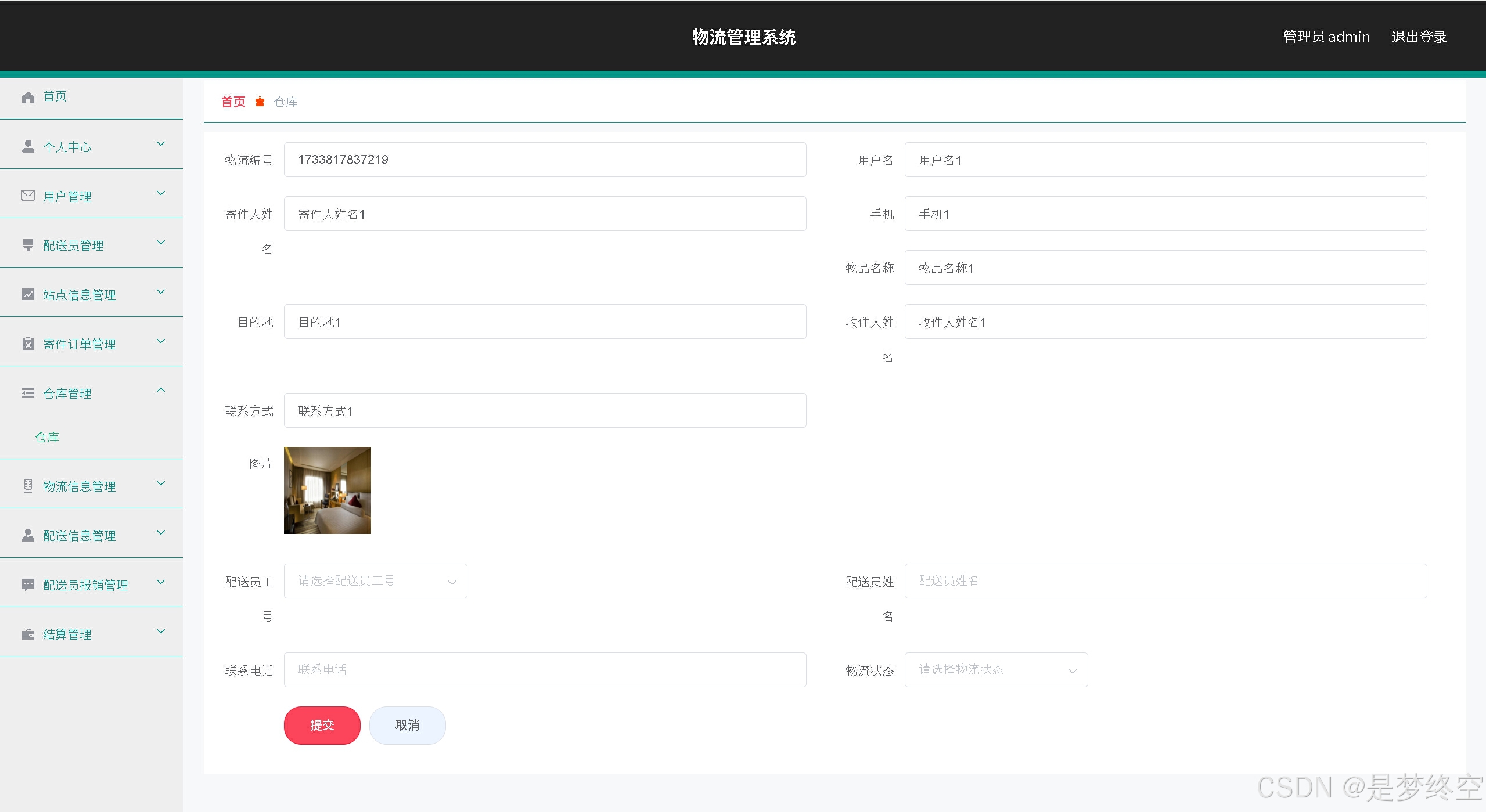Open the 配送员工号 dropdown selector
Image resolution: width=1486 pixels, height=812 pixels.
click(375, 581)
